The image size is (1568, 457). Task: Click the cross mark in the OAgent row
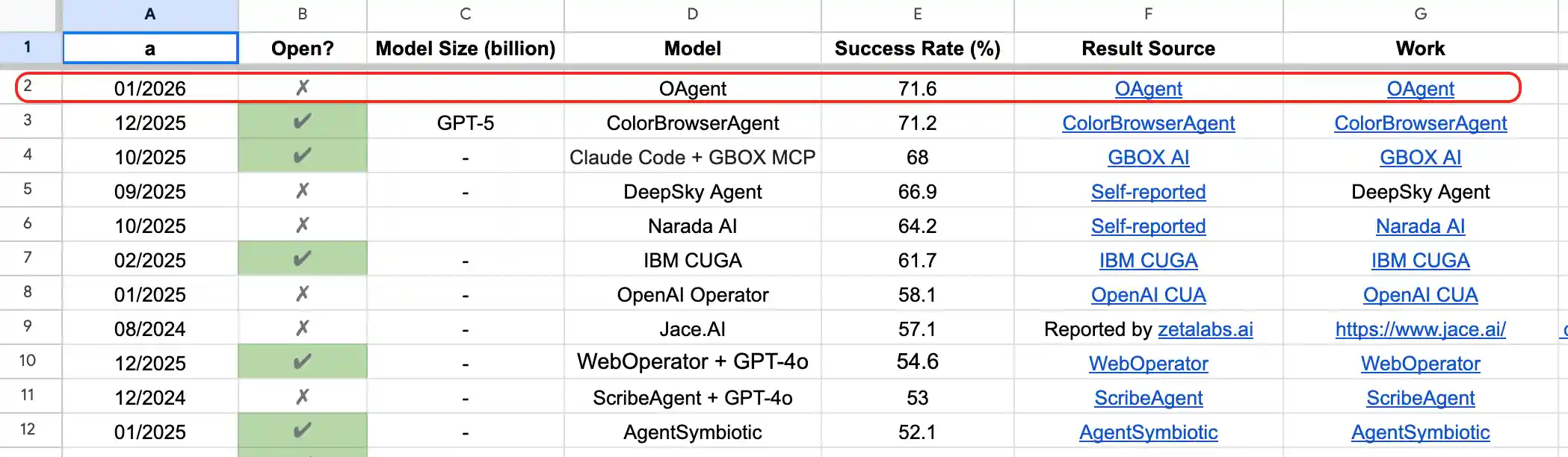coord(302,88)
